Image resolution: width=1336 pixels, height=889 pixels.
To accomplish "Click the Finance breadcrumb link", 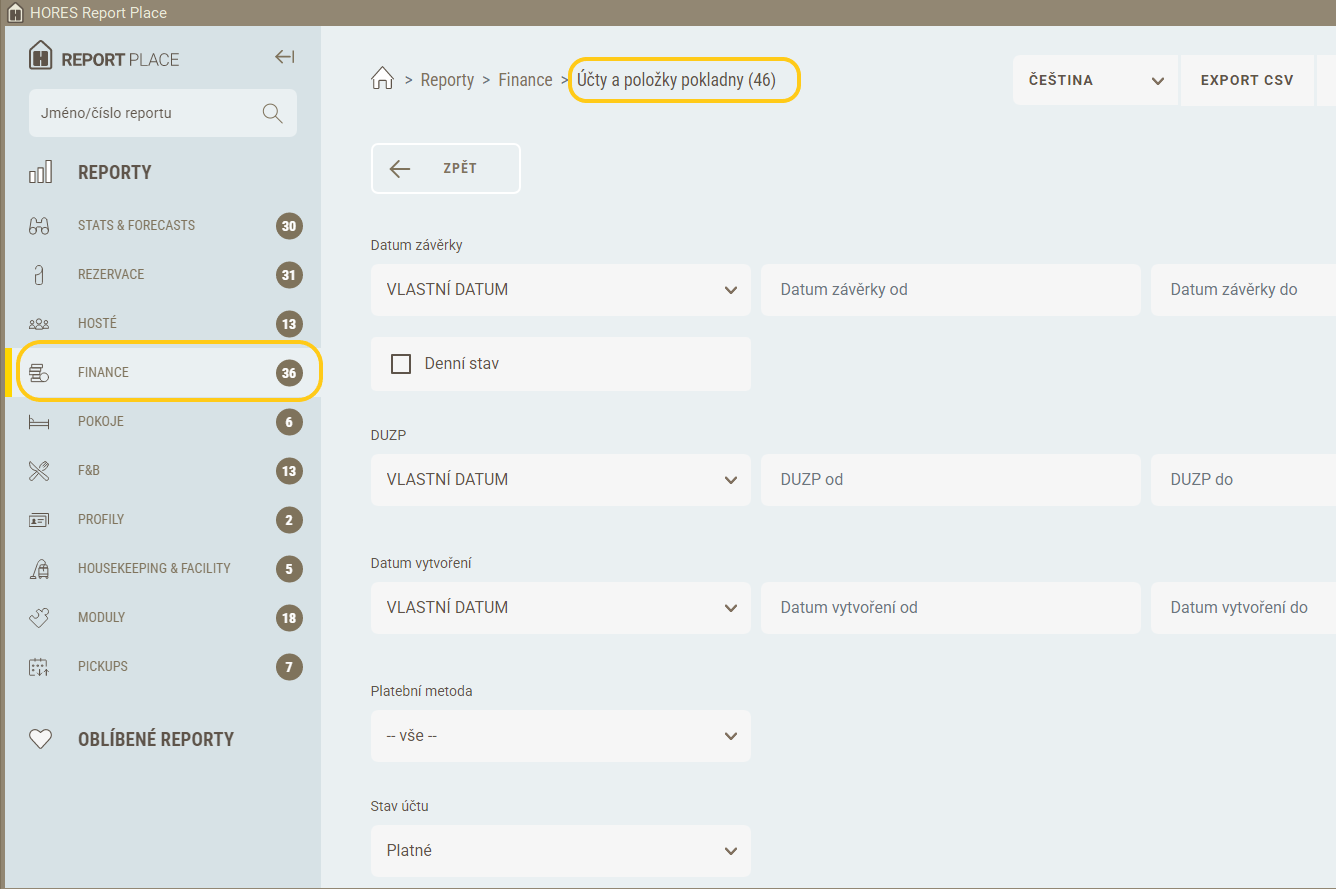I will (x=525, y=80).
